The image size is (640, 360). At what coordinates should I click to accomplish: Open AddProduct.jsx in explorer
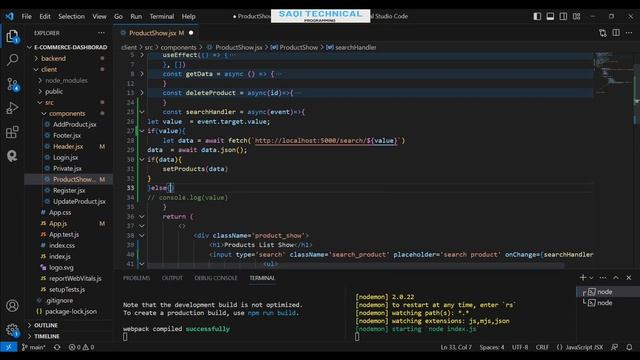point(75,124)
